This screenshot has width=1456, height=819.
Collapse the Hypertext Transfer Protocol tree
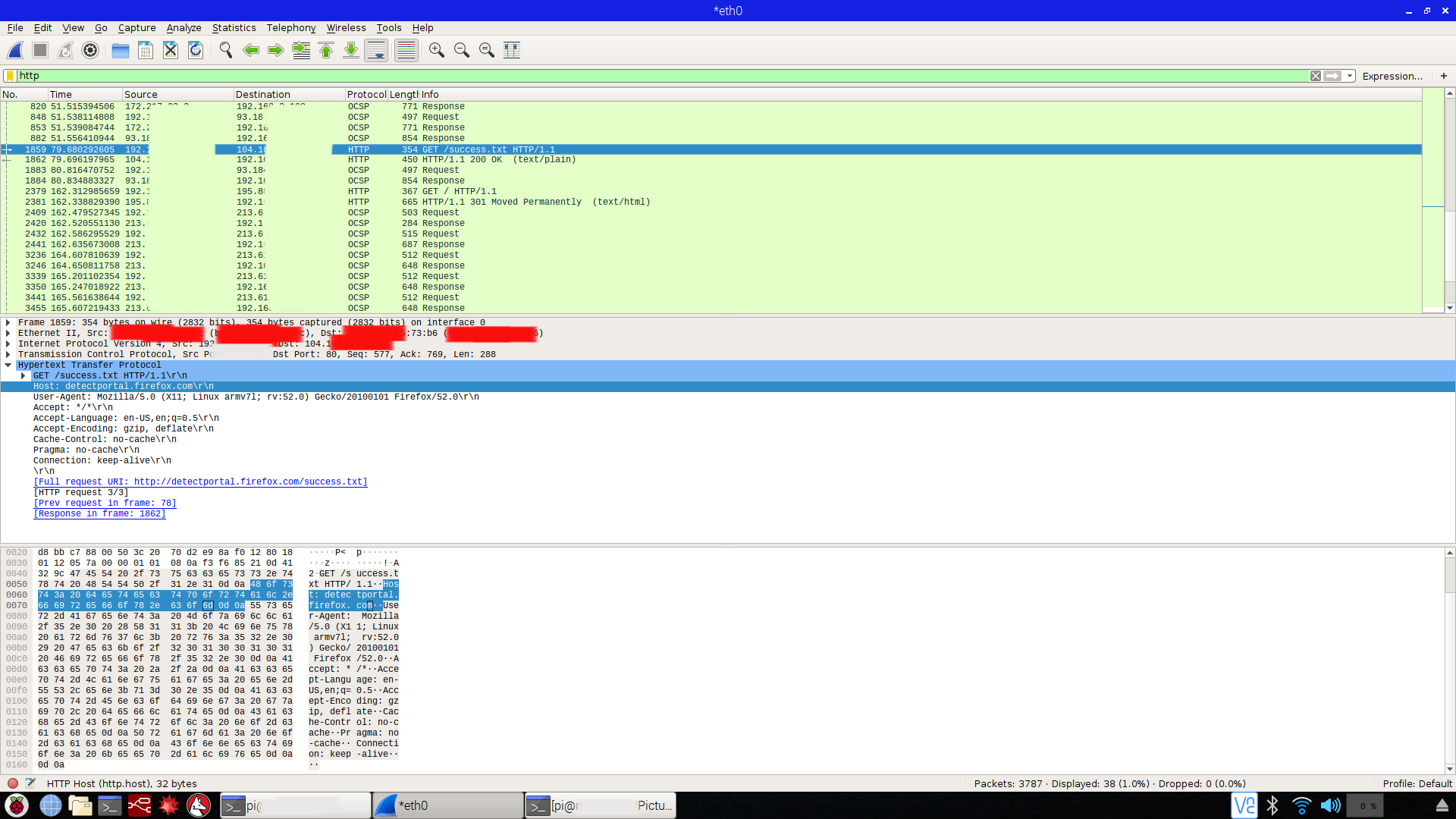[x=8, y=365]
